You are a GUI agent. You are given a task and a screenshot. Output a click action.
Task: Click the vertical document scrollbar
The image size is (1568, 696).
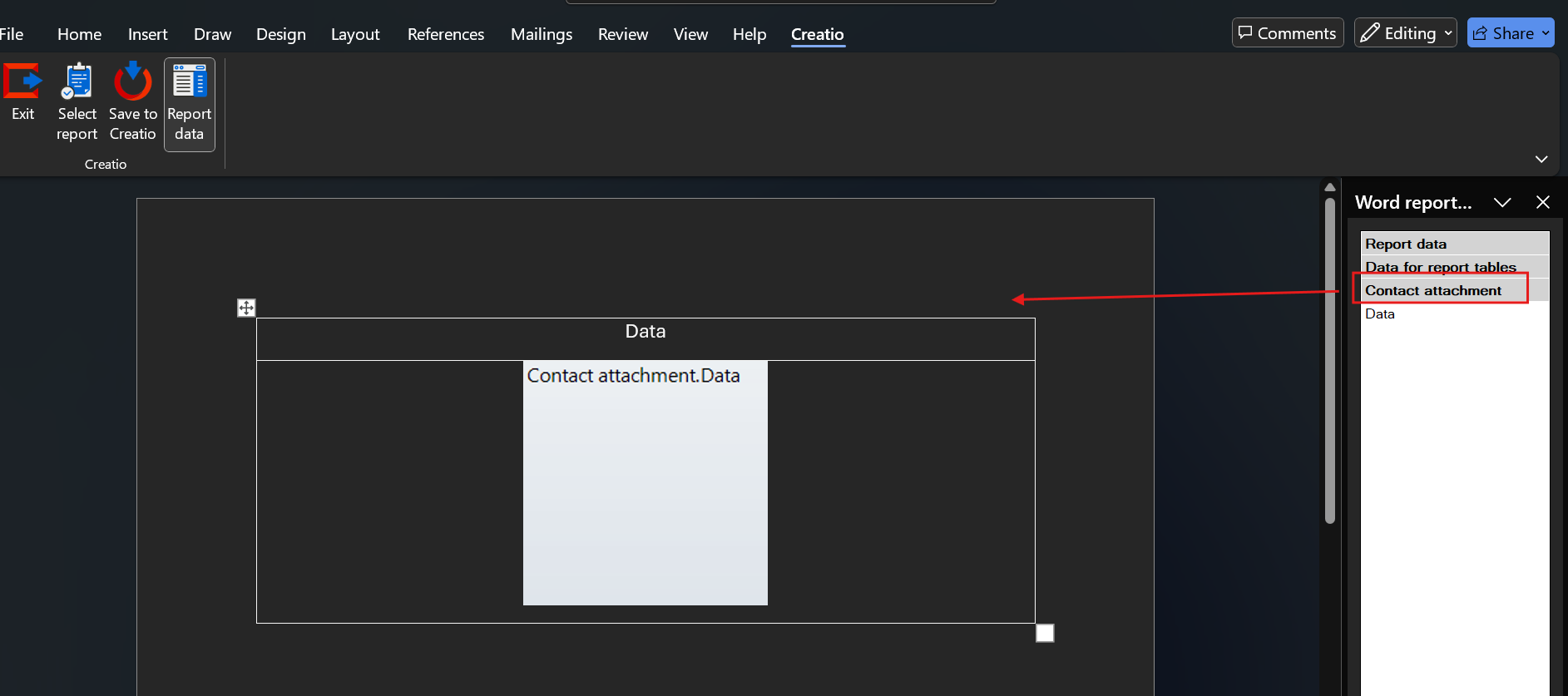pos(1329,358)
